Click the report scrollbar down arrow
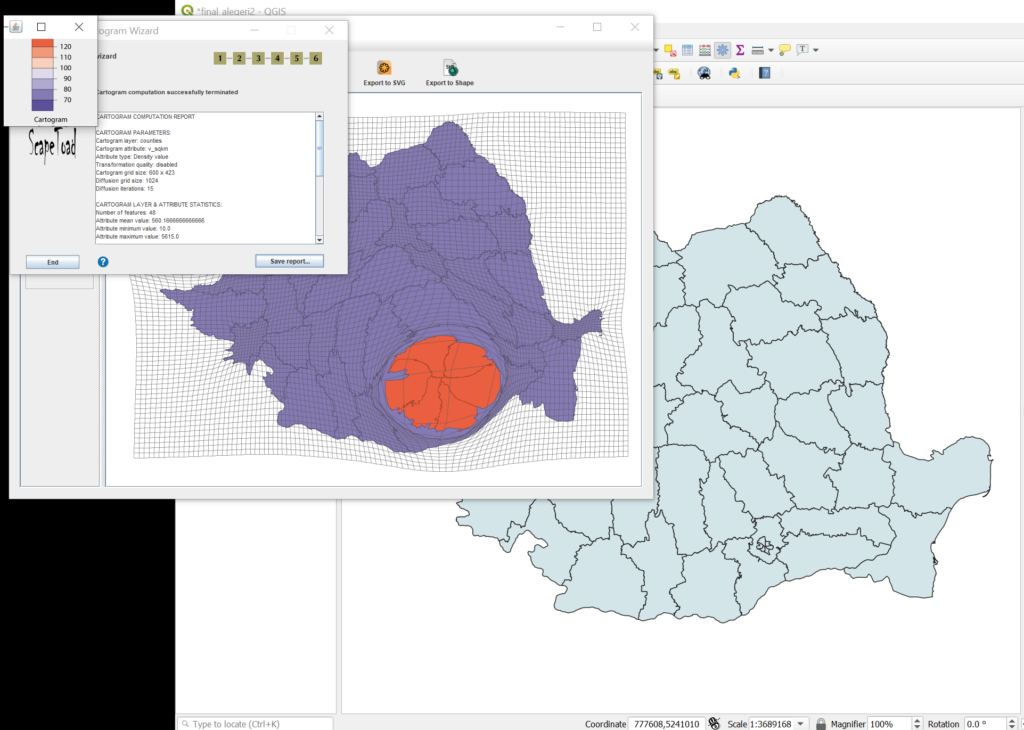Image resolution: width=1024 pixels, height=730 pixels. tap(319, 240)
